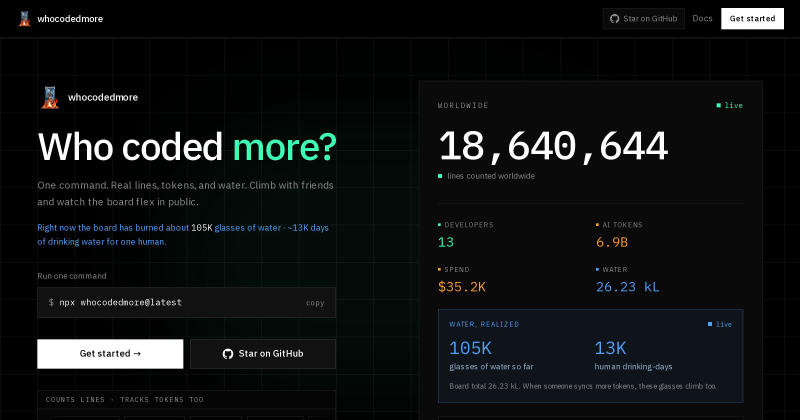800x420 pixels.
Task: Click the WATER, REALIZED heading
Action: pyautogui.click(x=484, y=324)
